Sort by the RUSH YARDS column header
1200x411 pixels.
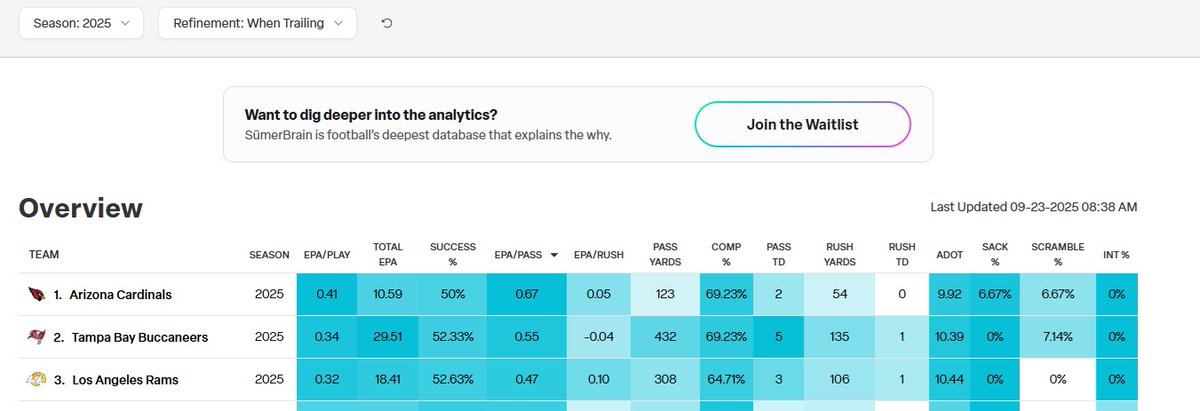[x=840, y=254]
